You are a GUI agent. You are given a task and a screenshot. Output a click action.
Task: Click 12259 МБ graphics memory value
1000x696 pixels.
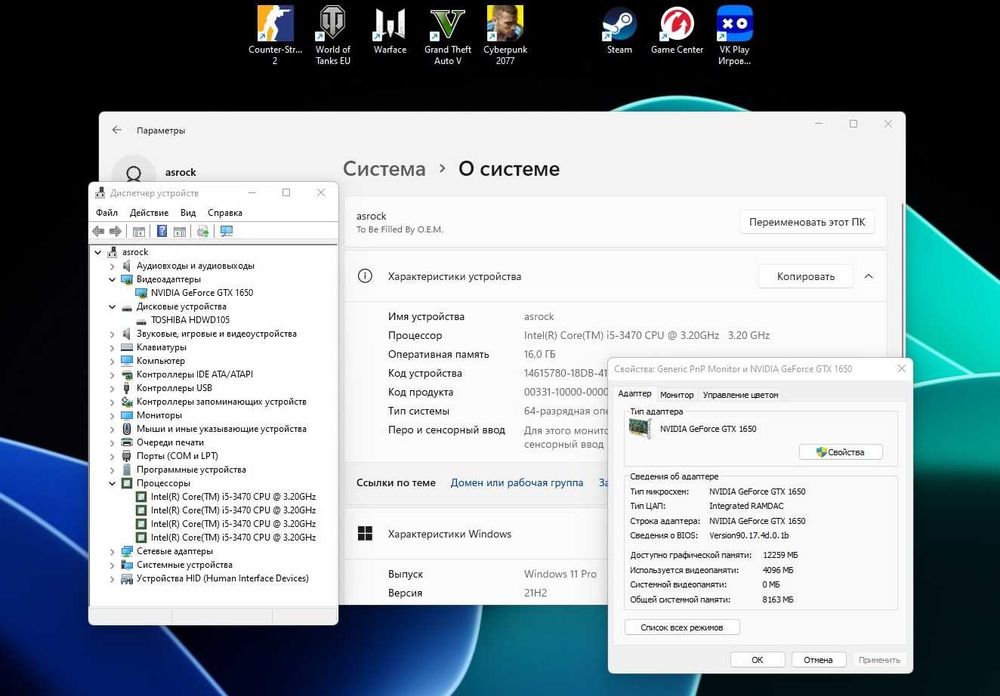pos(780,555)
